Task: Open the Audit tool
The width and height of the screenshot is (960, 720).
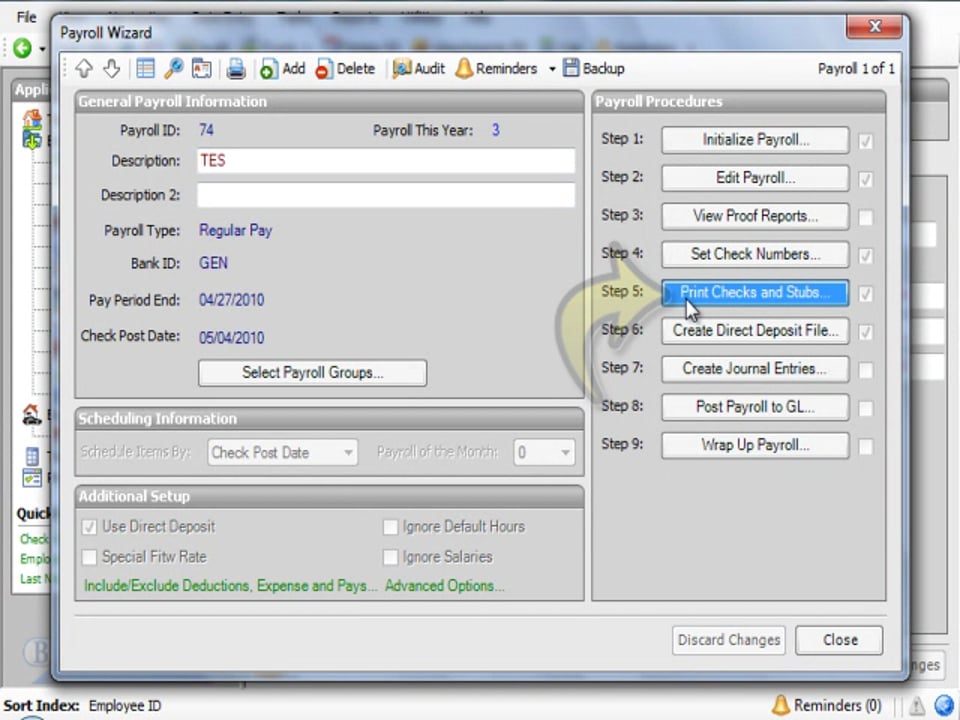Action: 418,69
